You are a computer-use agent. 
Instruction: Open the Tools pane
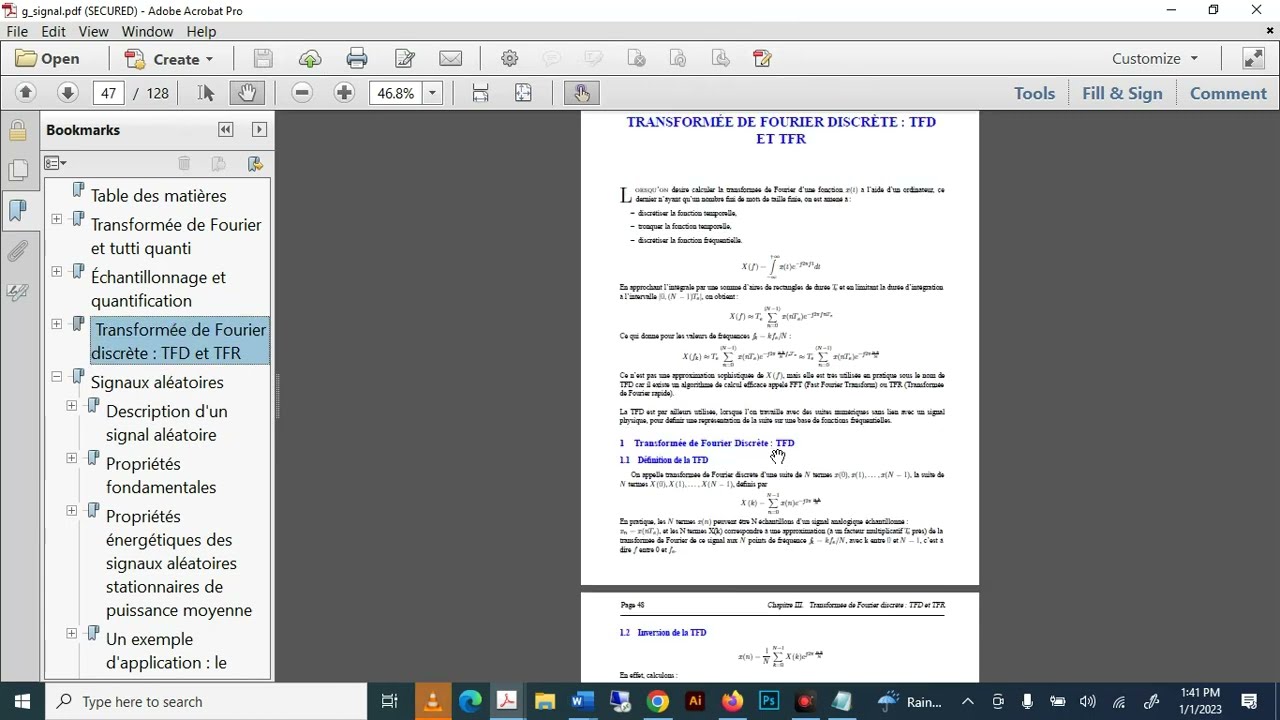[x=1034, y=93]
